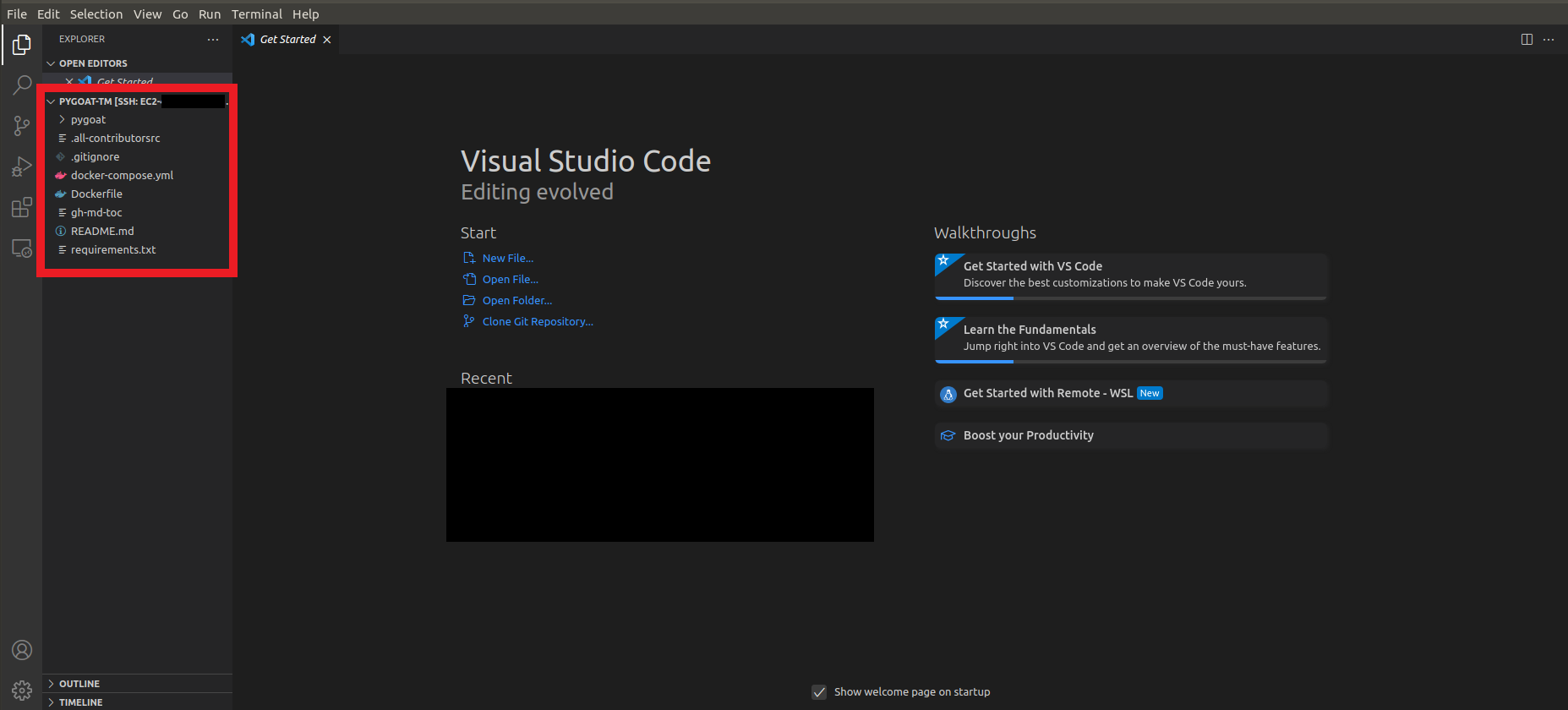Open the Run and Debug view
Image resolution: width=1568 pixels, height=710 pixels.
click(x=22, y=167)
